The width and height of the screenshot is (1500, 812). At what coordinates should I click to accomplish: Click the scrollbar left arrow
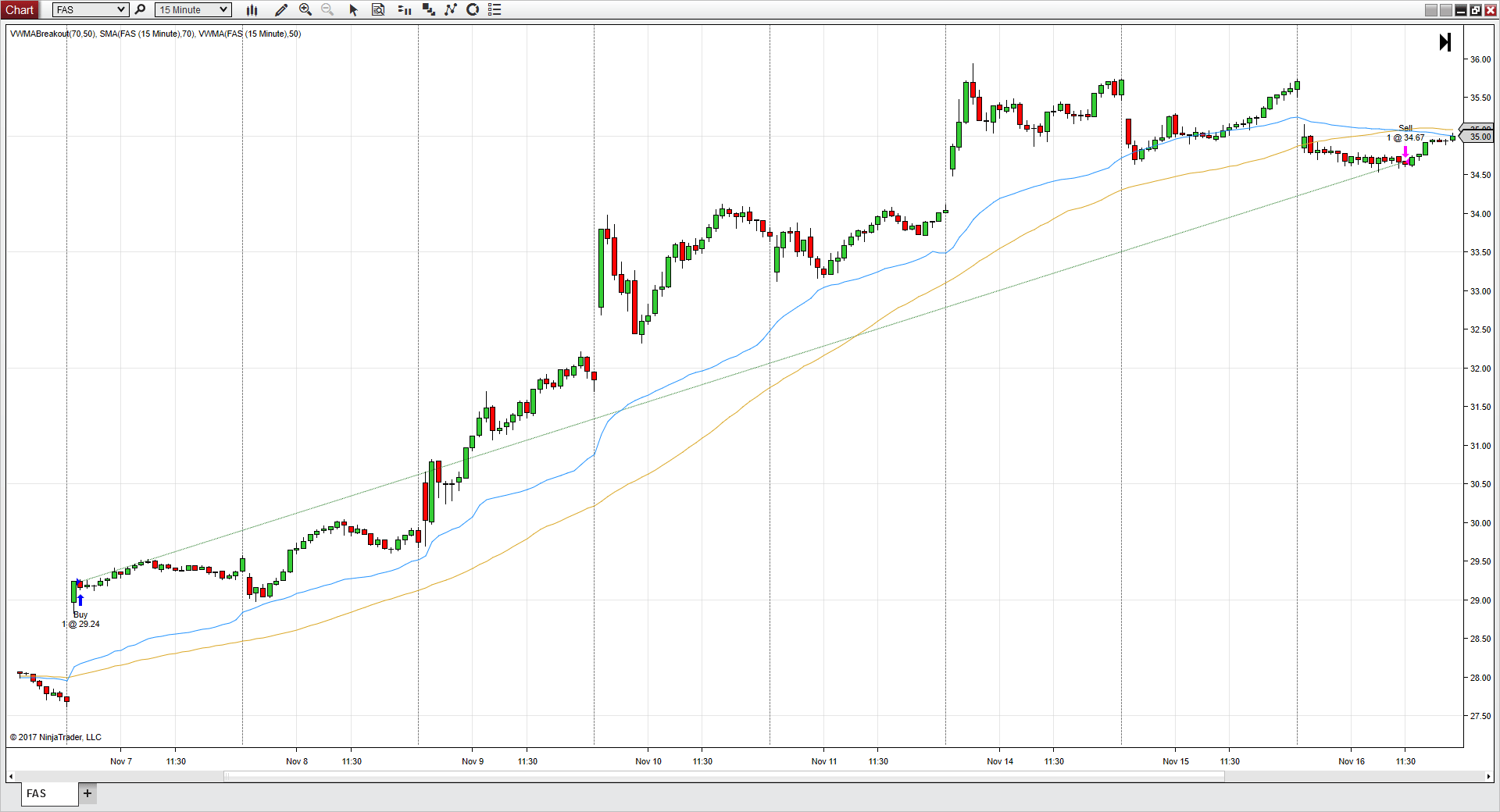click(10, 776)
